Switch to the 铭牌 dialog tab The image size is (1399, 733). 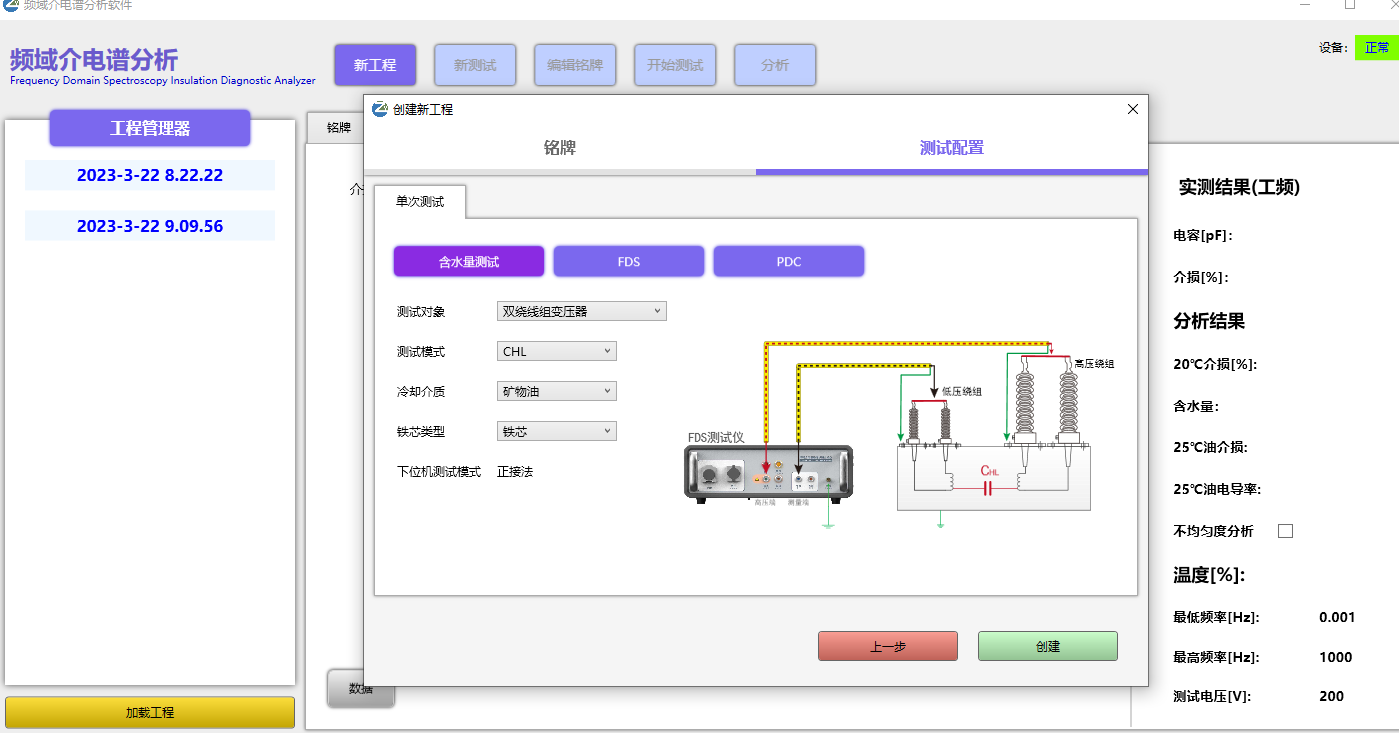pyautogui.click(x=559, y=148)
